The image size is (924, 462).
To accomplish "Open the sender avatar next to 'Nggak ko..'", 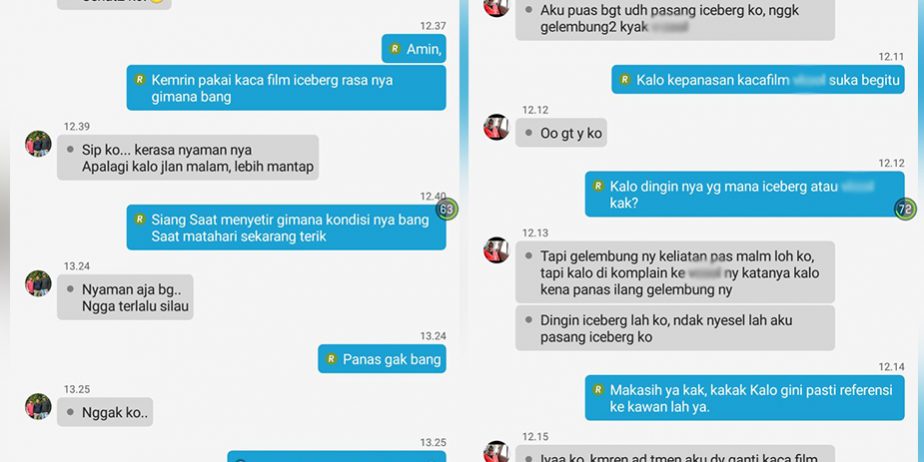I will [x=38, y=406].
